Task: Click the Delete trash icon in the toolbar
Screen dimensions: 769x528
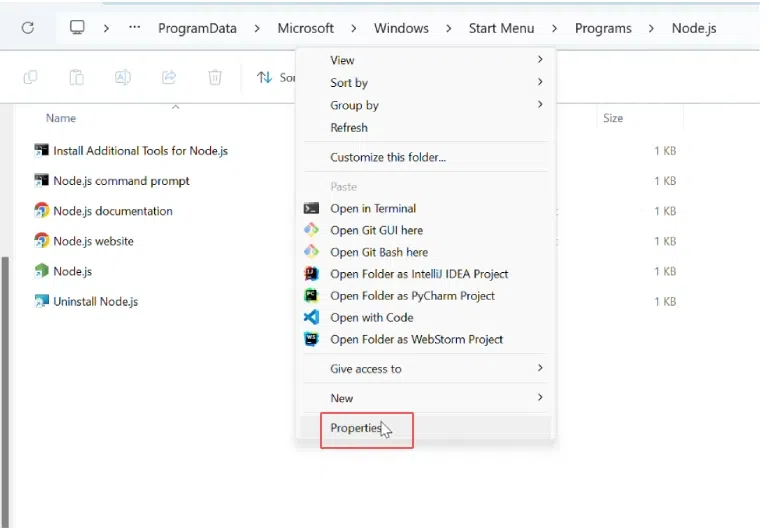Action: click(215, 77)
